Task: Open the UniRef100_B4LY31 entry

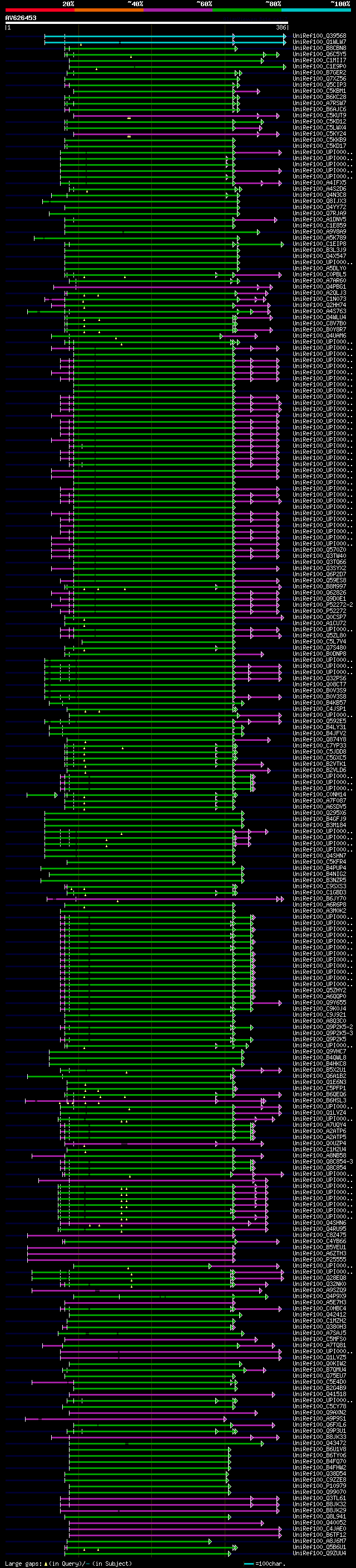Action: (x=319, y=728)
